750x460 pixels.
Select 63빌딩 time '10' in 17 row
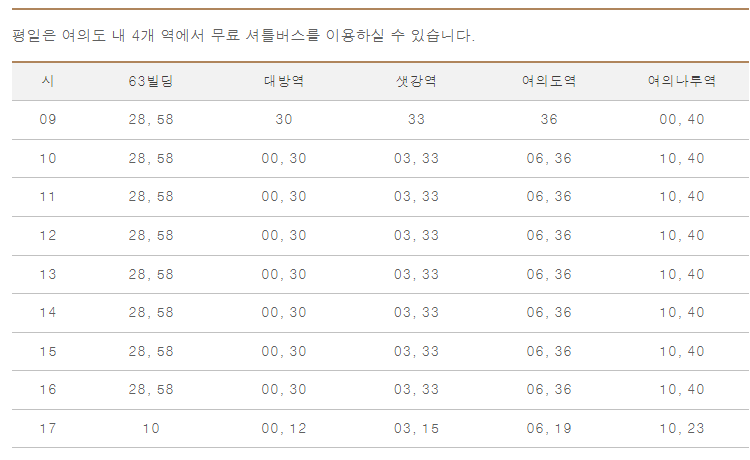pyautogui.click(x=151, y=428)
